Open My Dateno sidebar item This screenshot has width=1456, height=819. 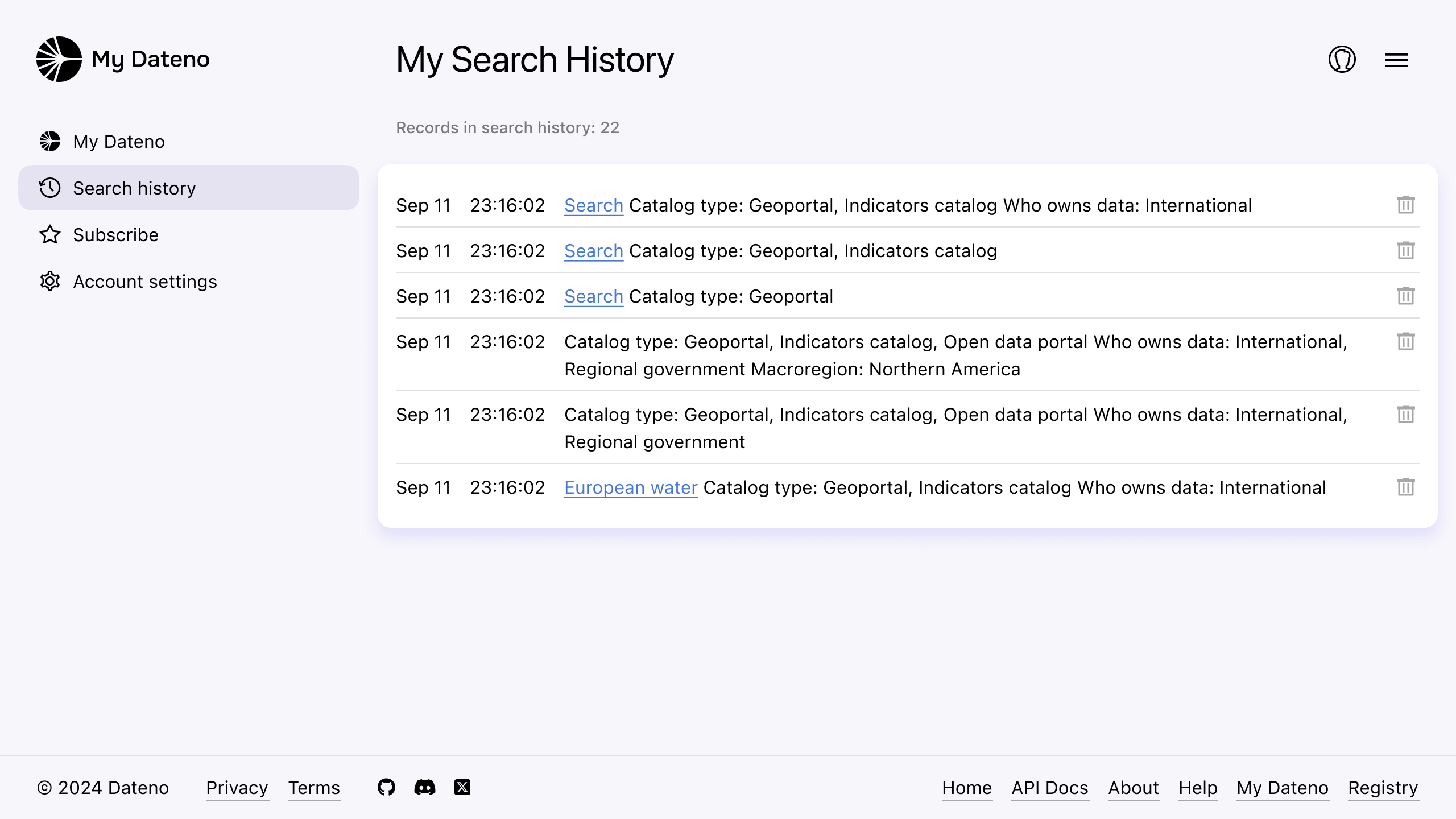click(x=118, y=141)
